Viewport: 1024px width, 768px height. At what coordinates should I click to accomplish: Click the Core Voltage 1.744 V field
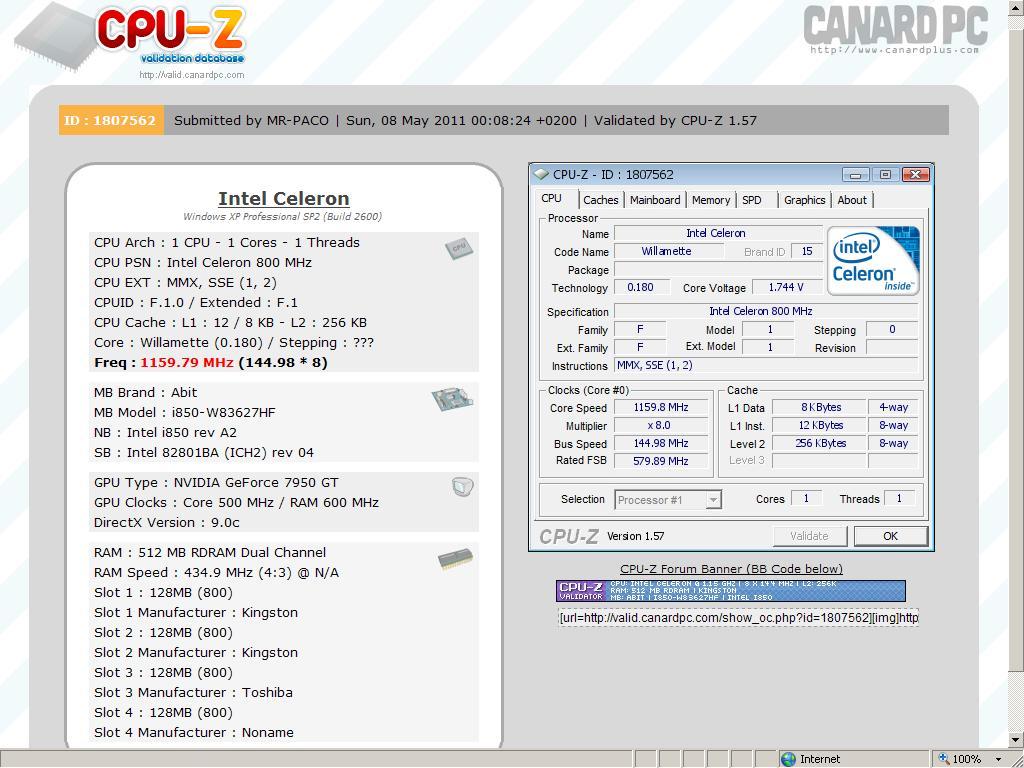[x=786, y=287]
